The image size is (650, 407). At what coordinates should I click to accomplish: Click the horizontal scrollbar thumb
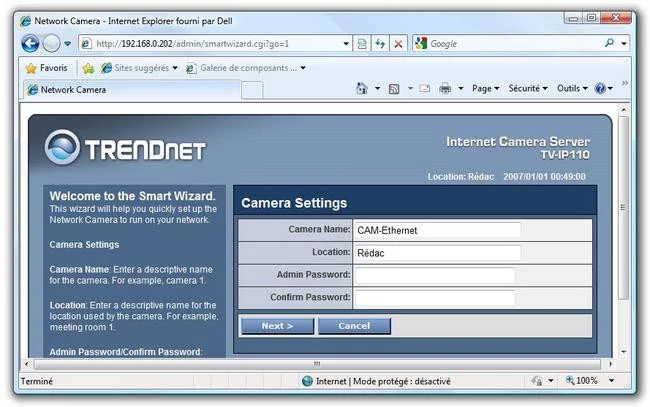317,364
